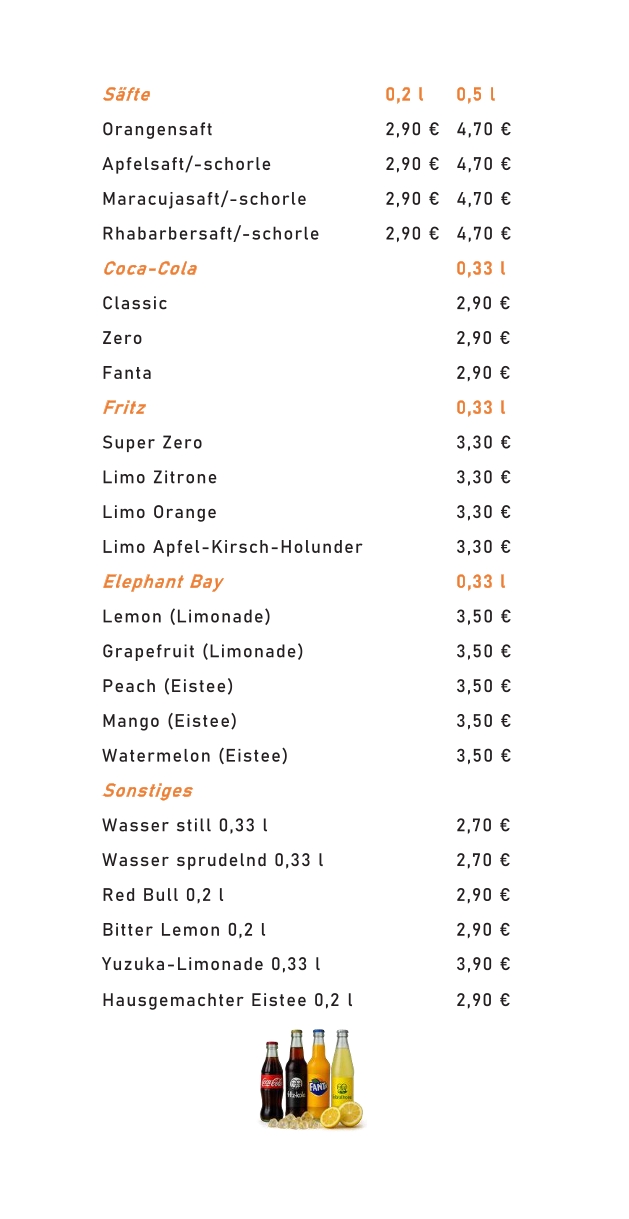Pick the Rhabarbersaft/-schorle item
Viewport: 629px width, 1219px height.
pyautogui.click(x=210, y=234)
